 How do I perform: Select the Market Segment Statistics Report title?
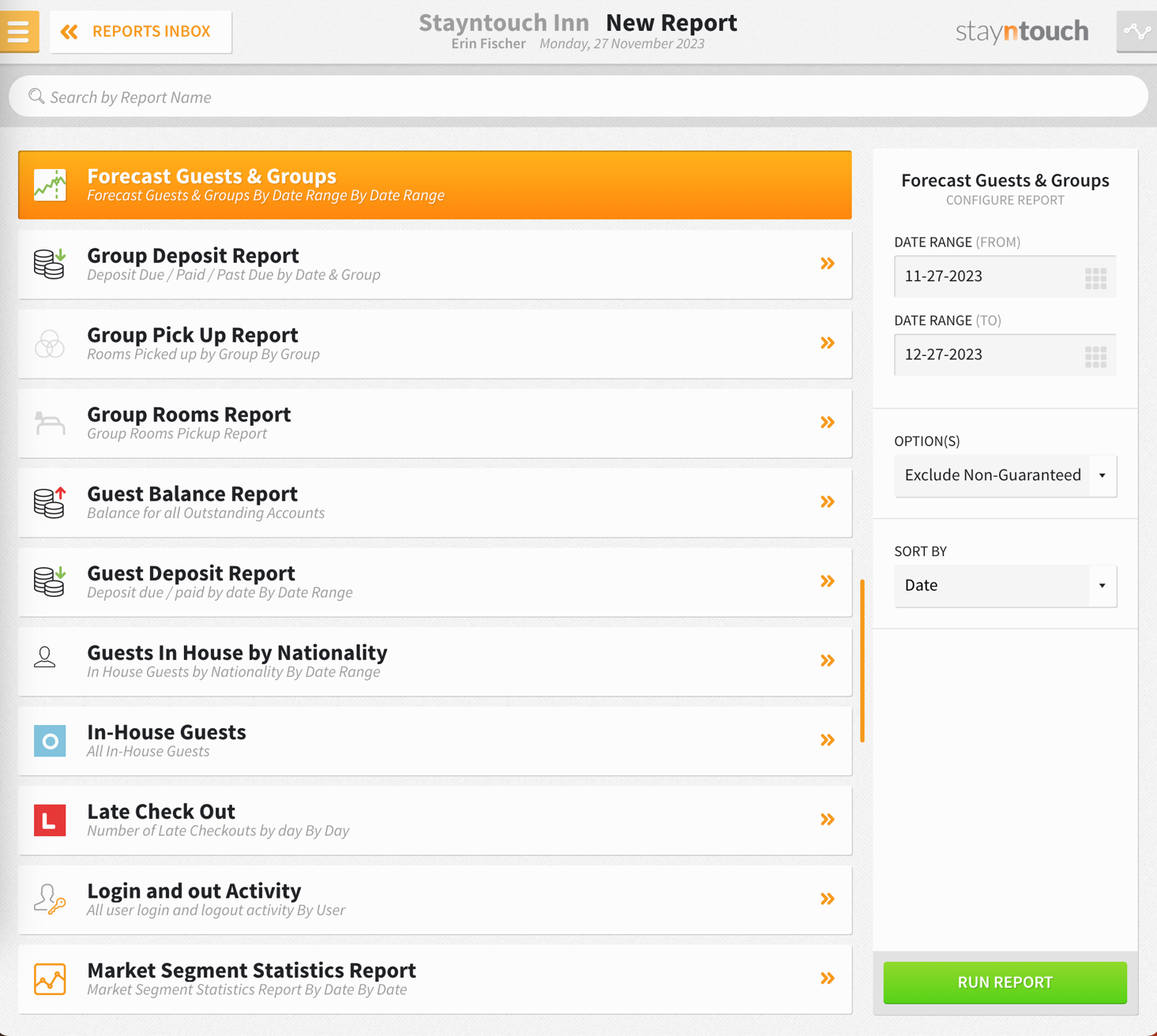(251, 970)
